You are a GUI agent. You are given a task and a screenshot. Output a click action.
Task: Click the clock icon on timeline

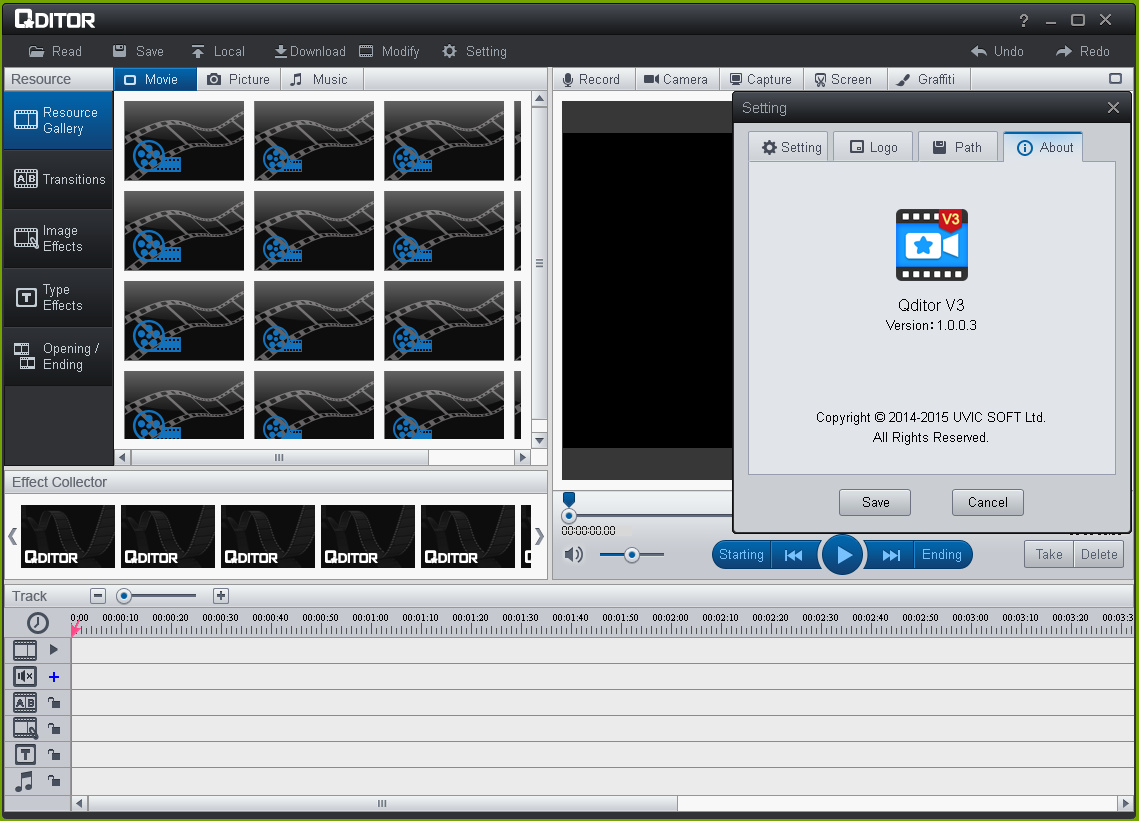click(37, 622)
